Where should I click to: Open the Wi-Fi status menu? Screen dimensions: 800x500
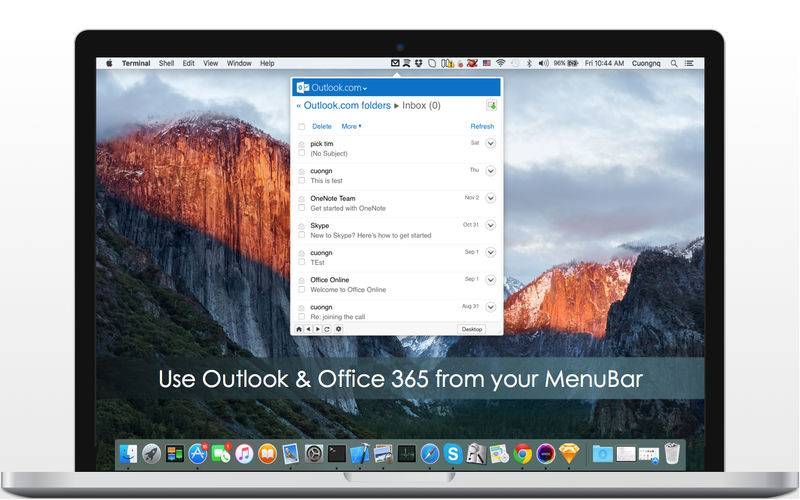[501, 63]
